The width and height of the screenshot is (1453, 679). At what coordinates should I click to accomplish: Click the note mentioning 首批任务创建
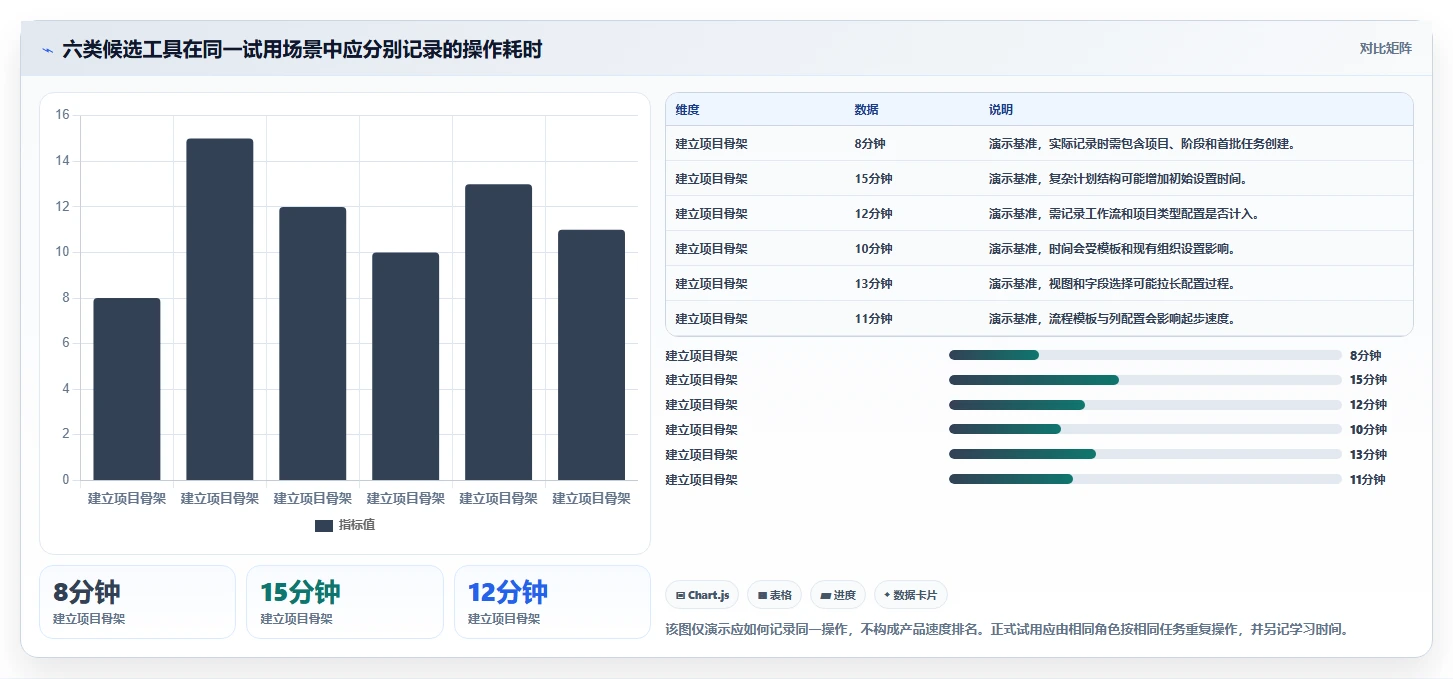point(1142,144)
